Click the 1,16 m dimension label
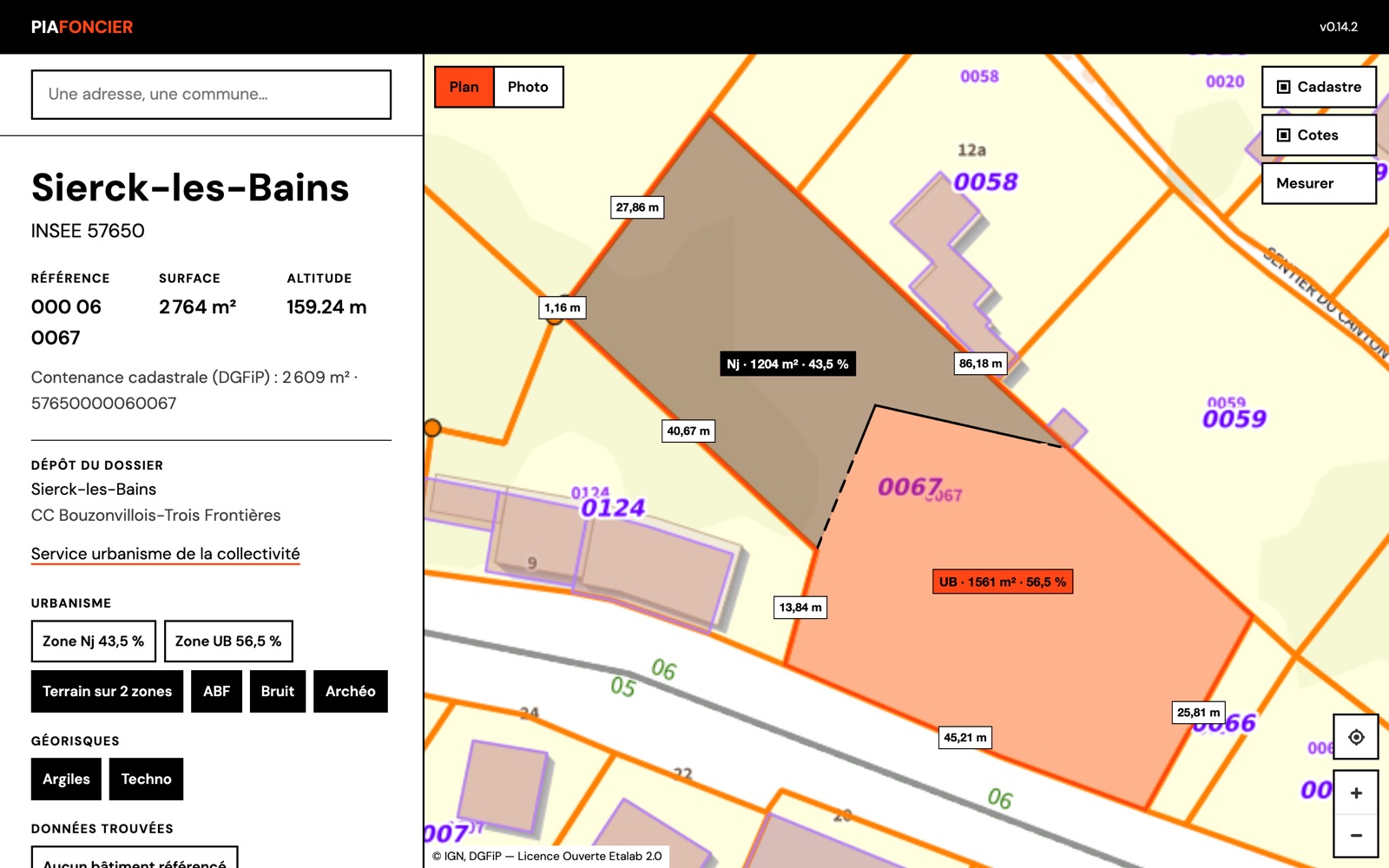Viewport: 1389px width, 868px height. click(563, 307)
